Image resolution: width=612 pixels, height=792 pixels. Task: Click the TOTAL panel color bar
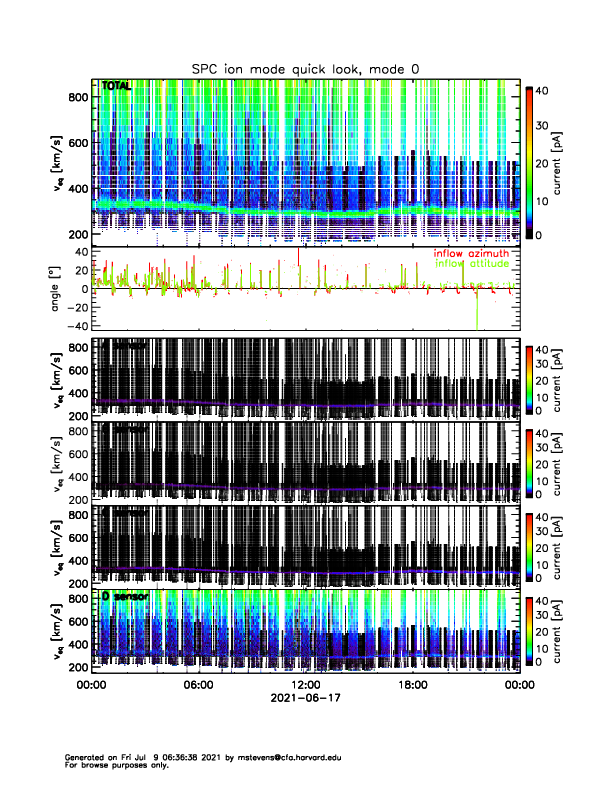pyautogui.click(x=527, y=161)
